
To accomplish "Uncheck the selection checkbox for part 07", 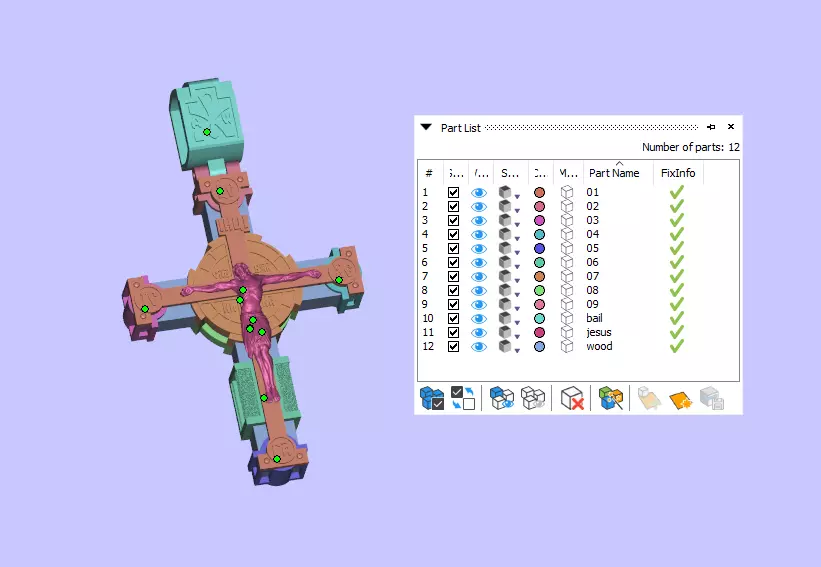I will 453,276.
